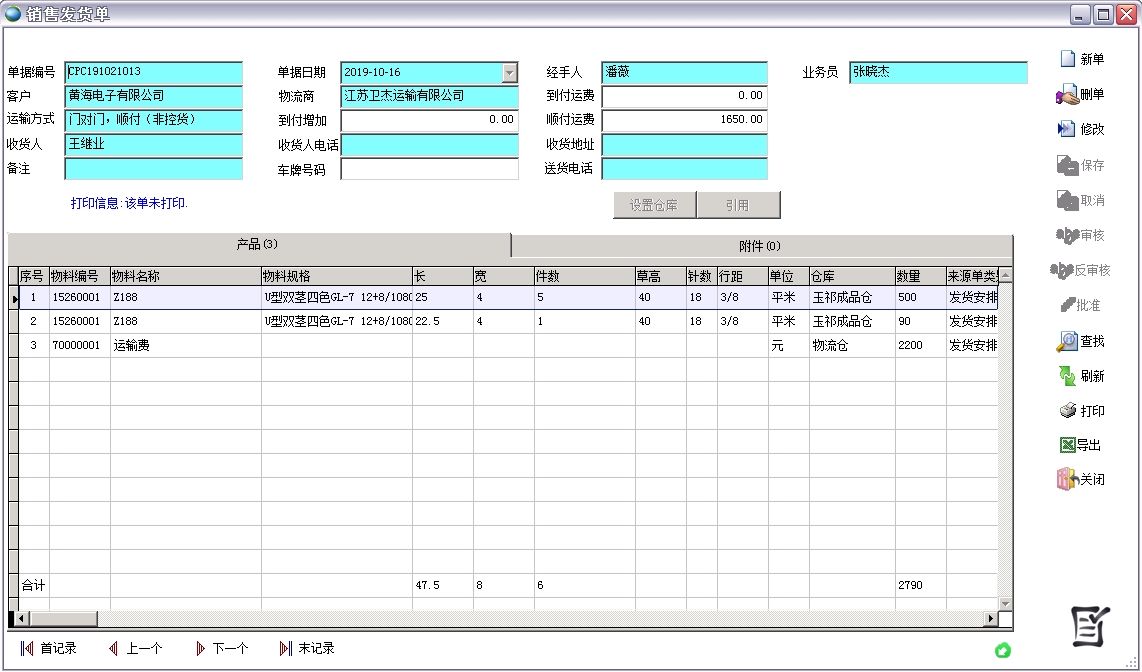This screenshot has height=672, width=1142.
Task: Click the 保存 save icon
Action: point(1084,163)
